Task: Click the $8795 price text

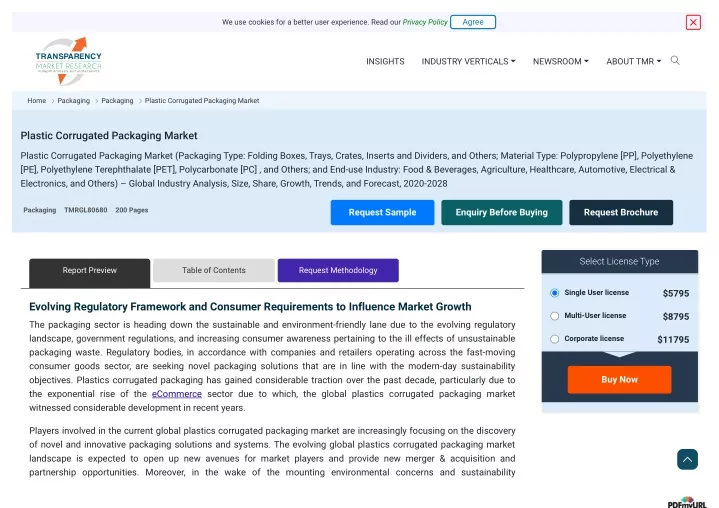Action: click(675, 316)
